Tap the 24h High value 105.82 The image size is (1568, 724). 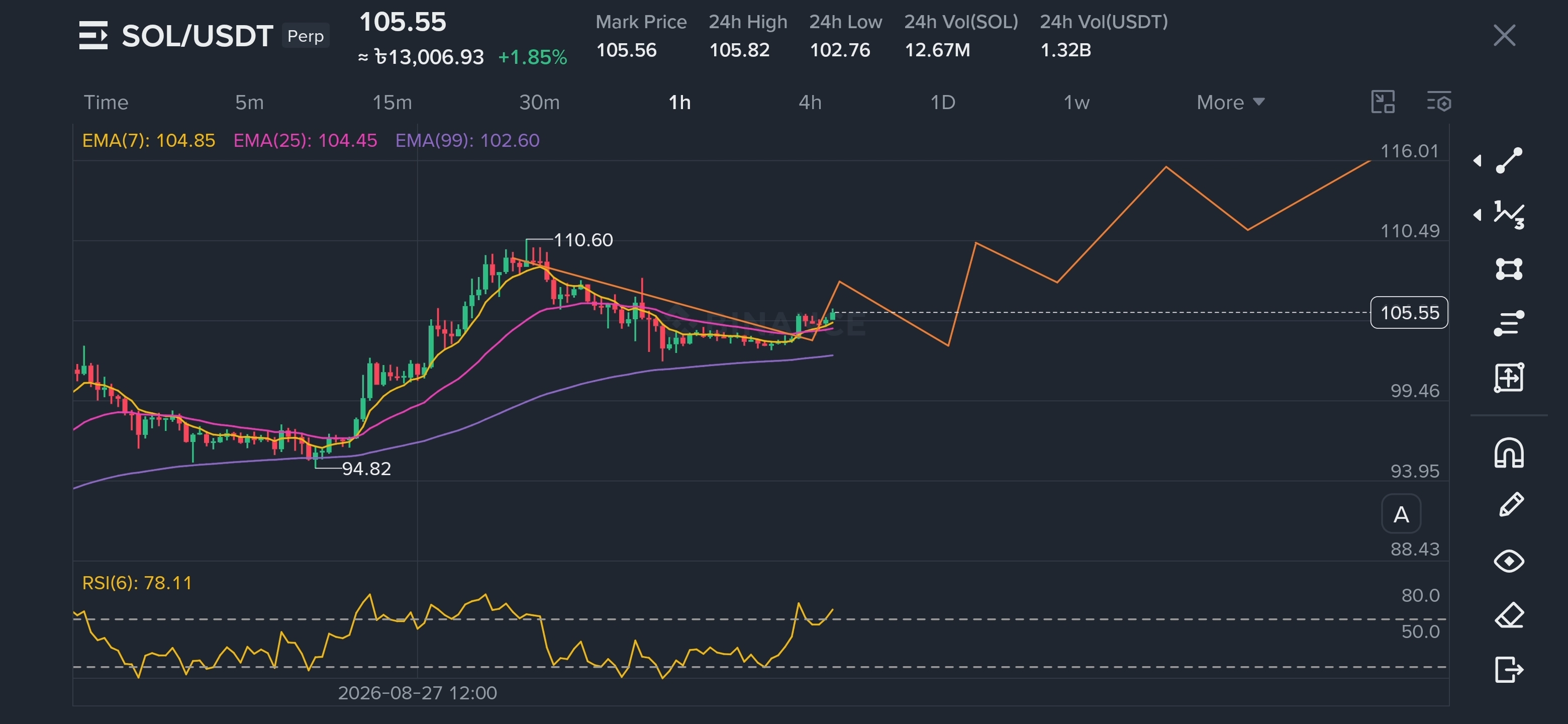click(740, 50)
